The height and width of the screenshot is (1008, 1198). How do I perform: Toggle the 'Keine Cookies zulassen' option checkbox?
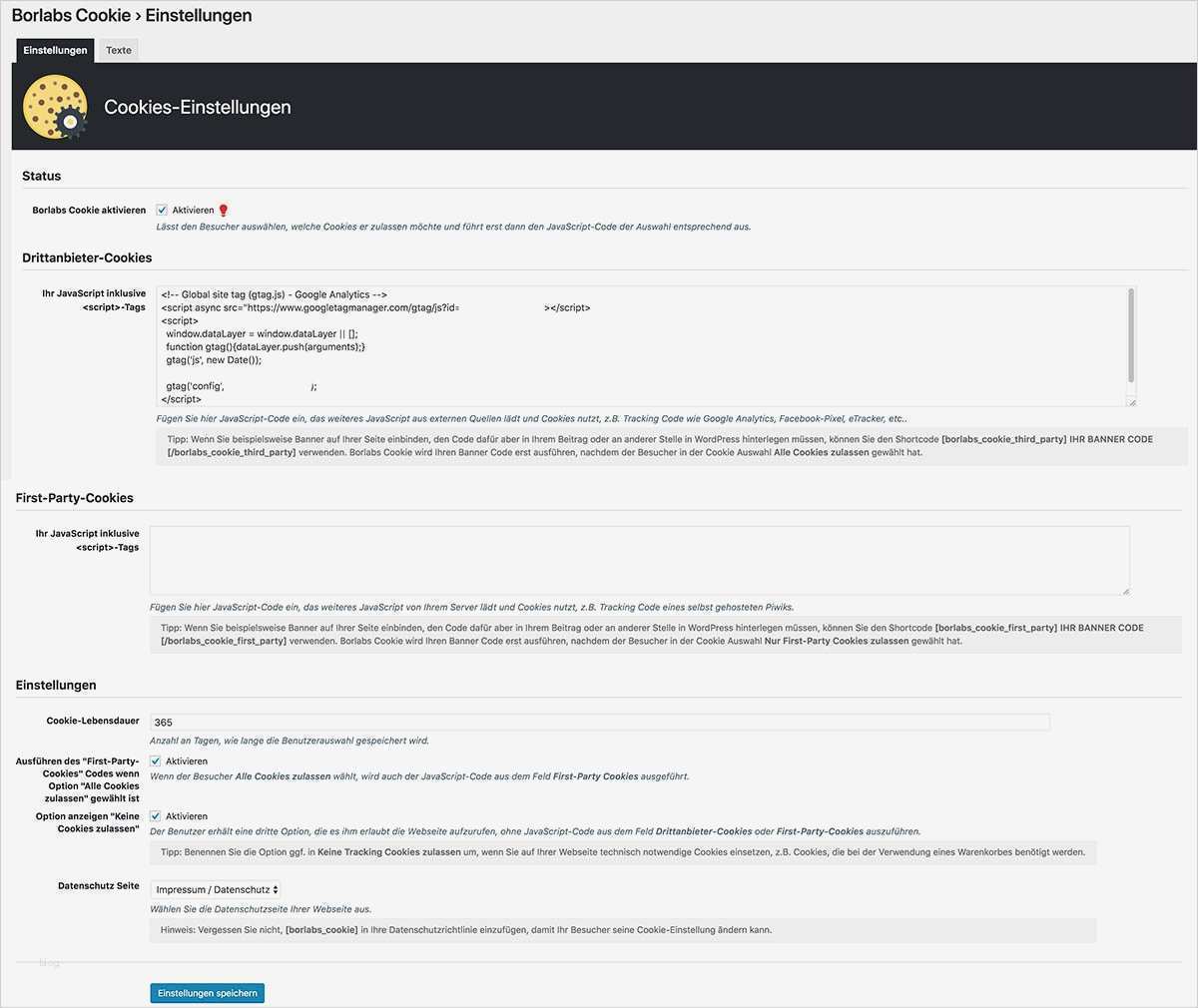click(x=156, y=816)
